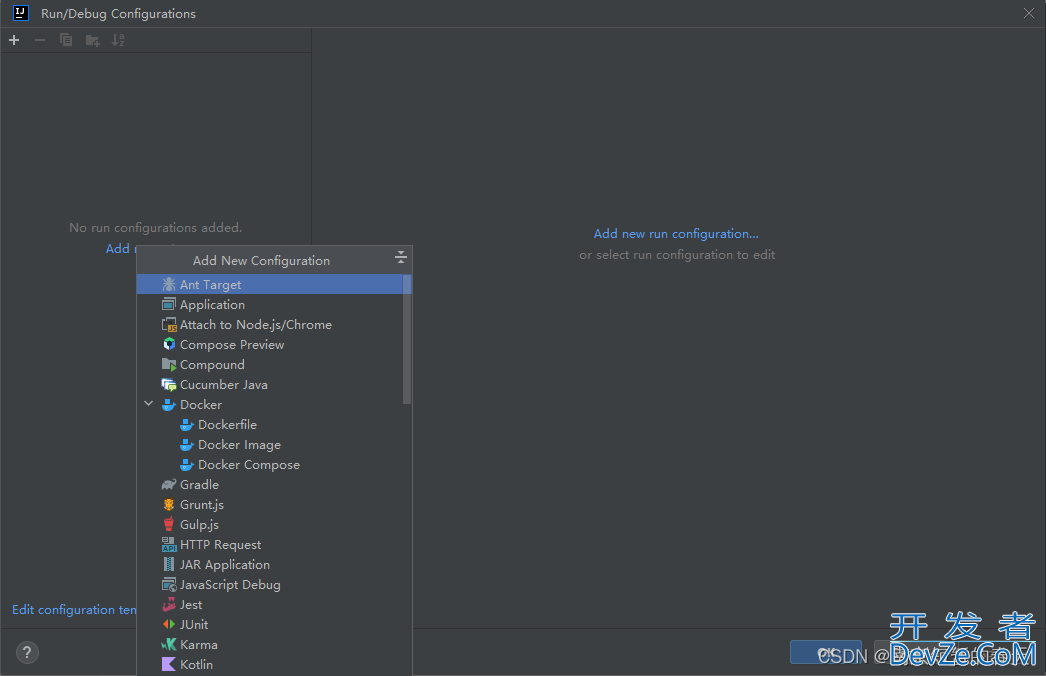Click the Gradle elephant icon
The height and width of the screenshot is (676, 1046).
169,484
